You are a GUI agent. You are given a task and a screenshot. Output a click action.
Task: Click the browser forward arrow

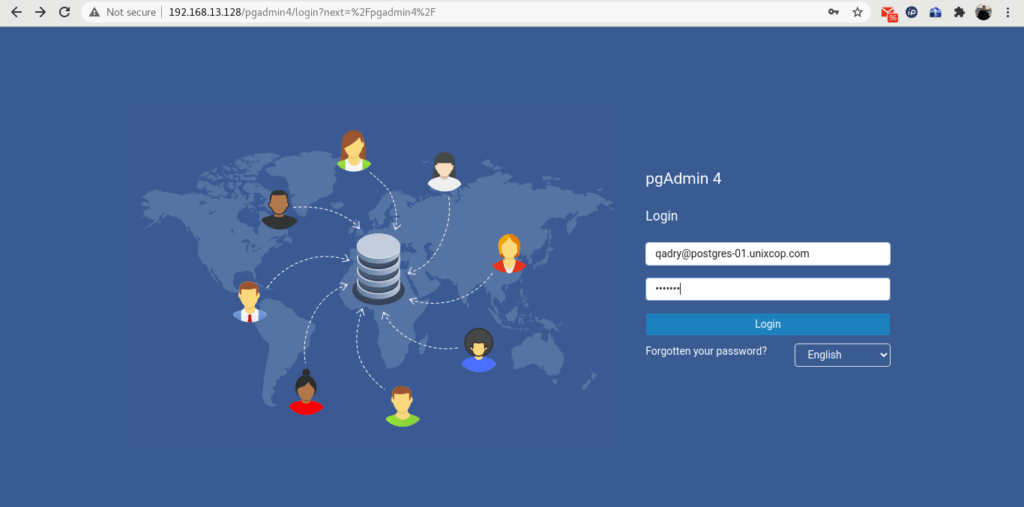40,12
